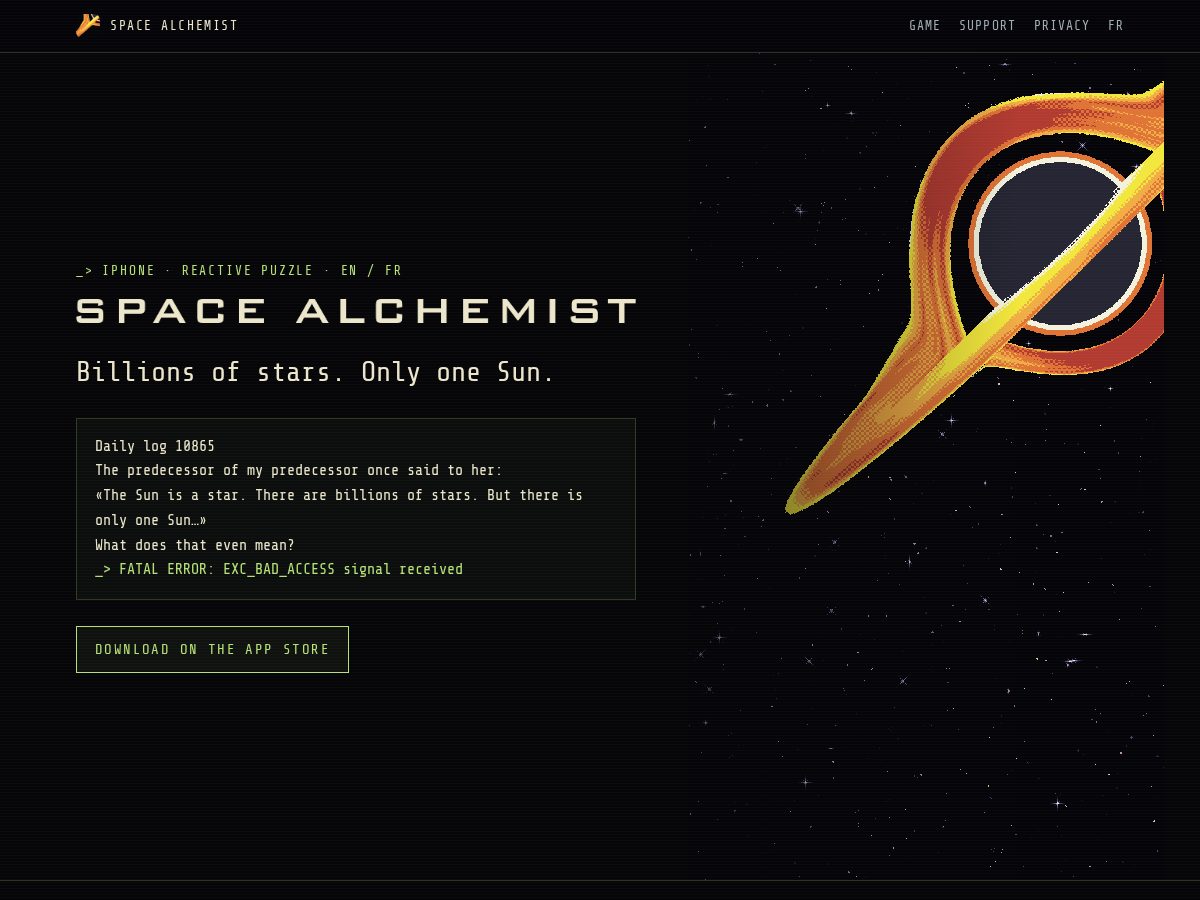Click the FATAL ERROR EXC_BAD_ACCESS line
The width and height of the screenshot is (1200, 900).
(x=279, y=569)
